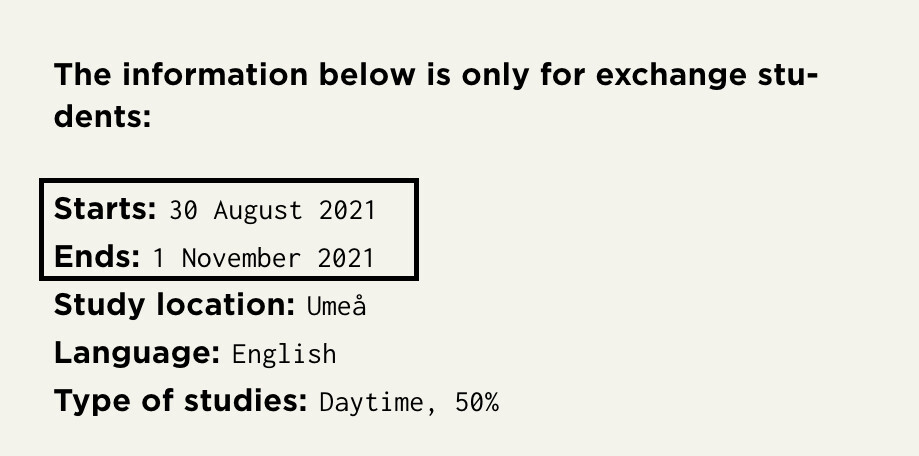Select the end date 1 November 2021

263,258
